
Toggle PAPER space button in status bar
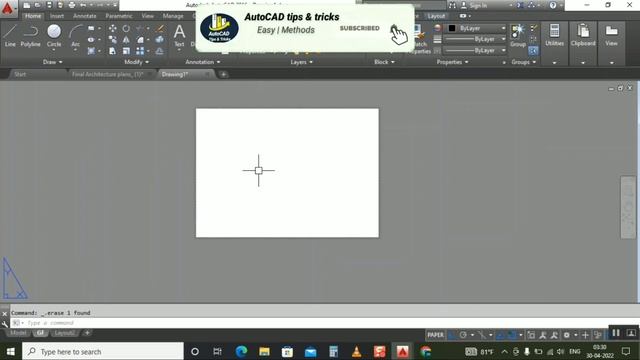(435, 335)
